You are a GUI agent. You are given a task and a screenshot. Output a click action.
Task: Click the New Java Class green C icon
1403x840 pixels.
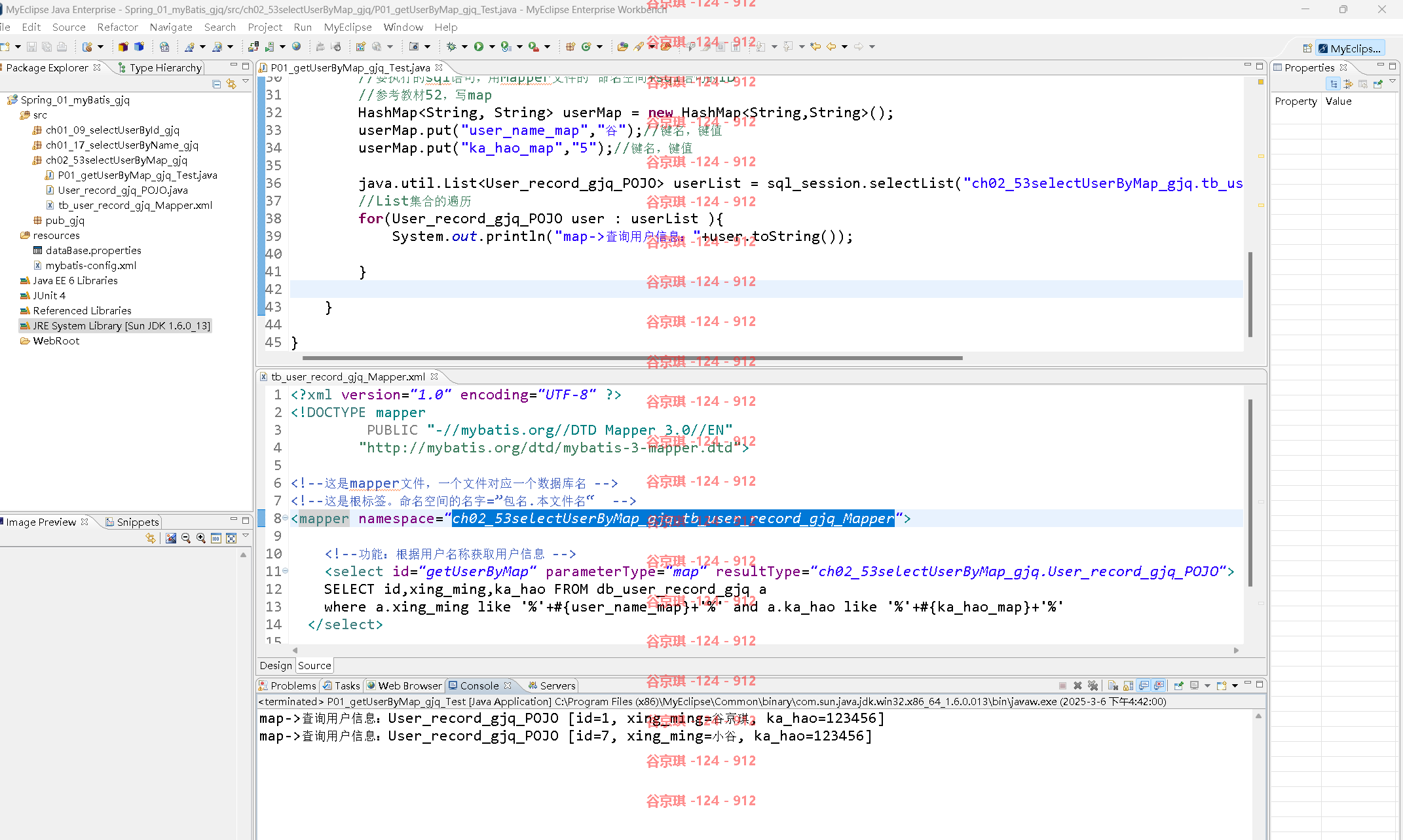tap(586, 46)
